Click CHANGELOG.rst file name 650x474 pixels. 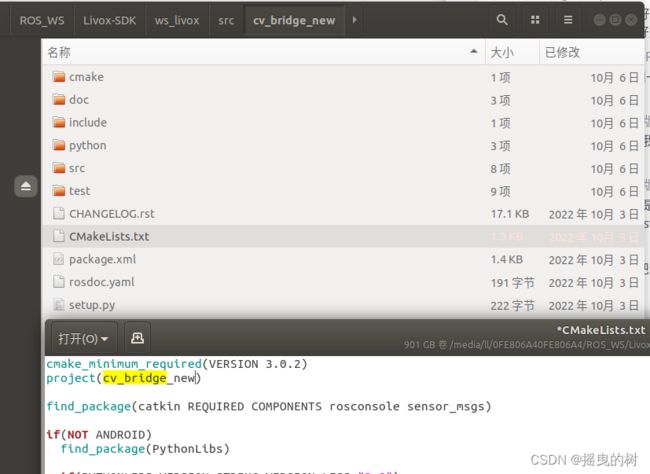[x=112, y=214]
